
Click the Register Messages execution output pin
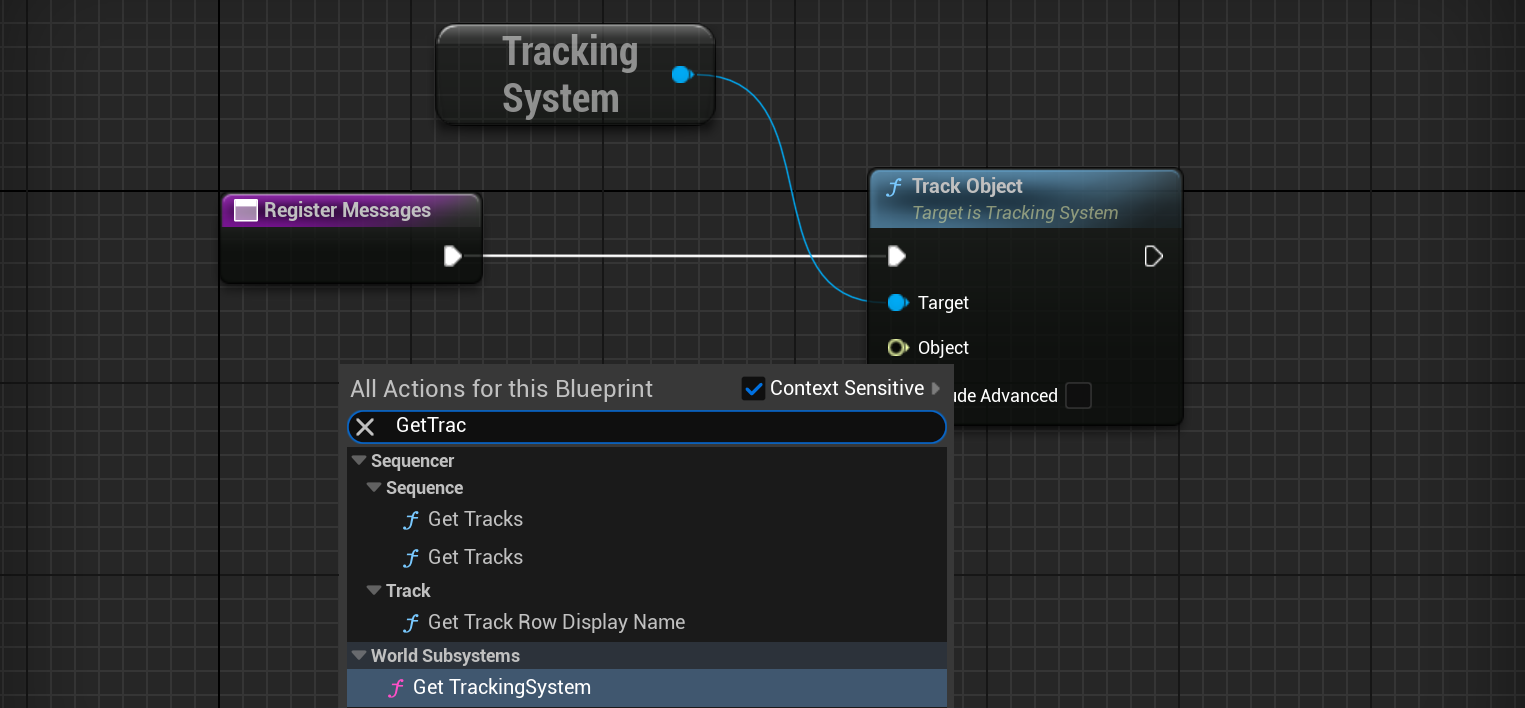[453, 256]
